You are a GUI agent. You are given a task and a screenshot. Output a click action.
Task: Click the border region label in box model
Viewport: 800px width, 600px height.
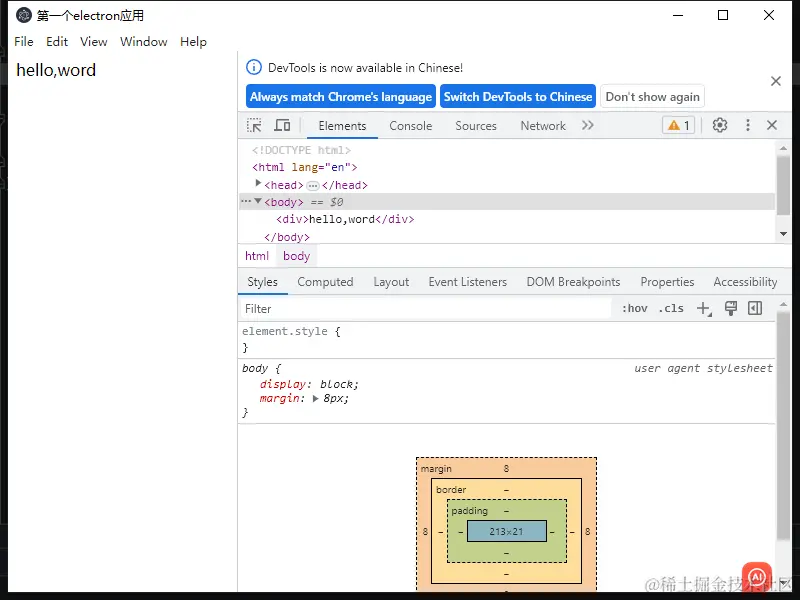point(451,490)
